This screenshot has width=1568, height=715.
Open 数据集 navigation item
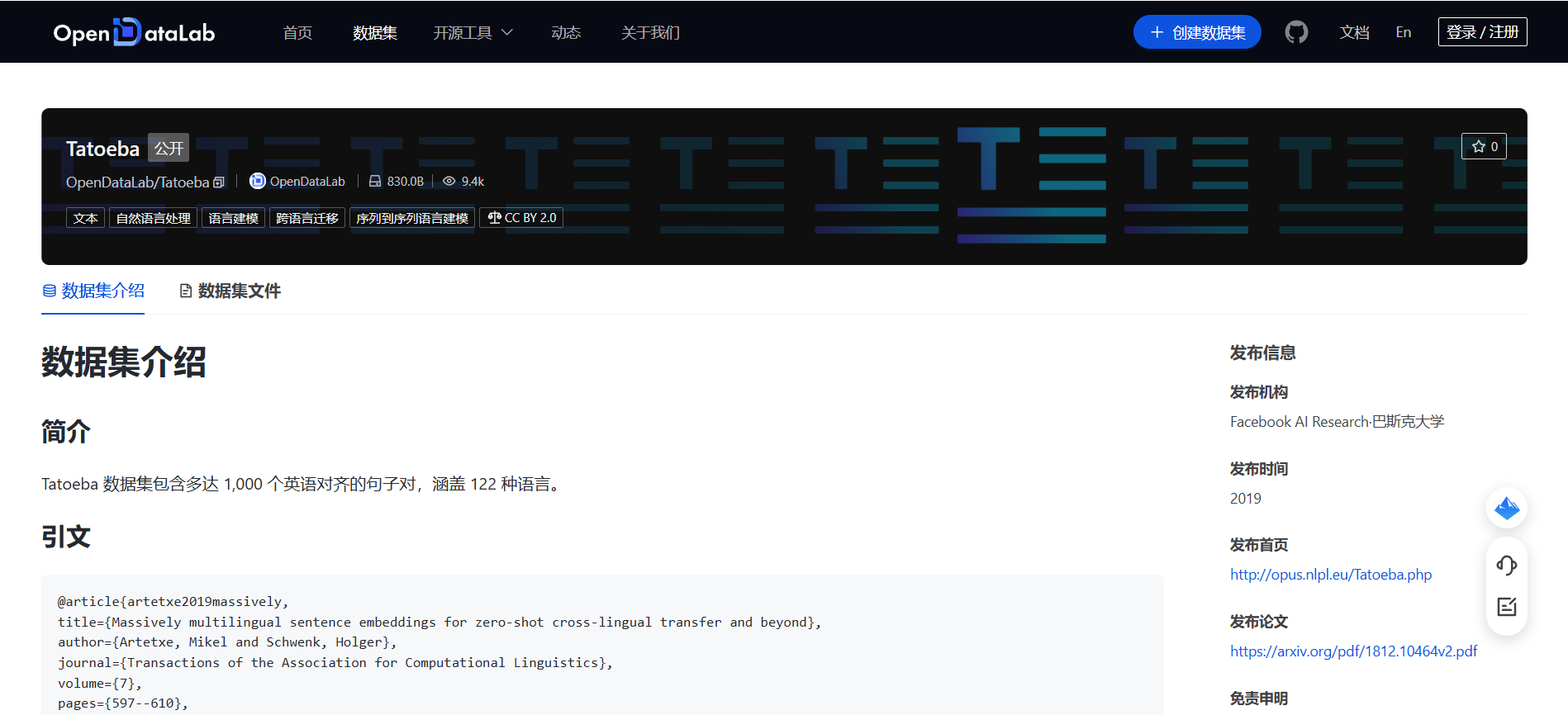pyautogui.click(x=375, y=32)
